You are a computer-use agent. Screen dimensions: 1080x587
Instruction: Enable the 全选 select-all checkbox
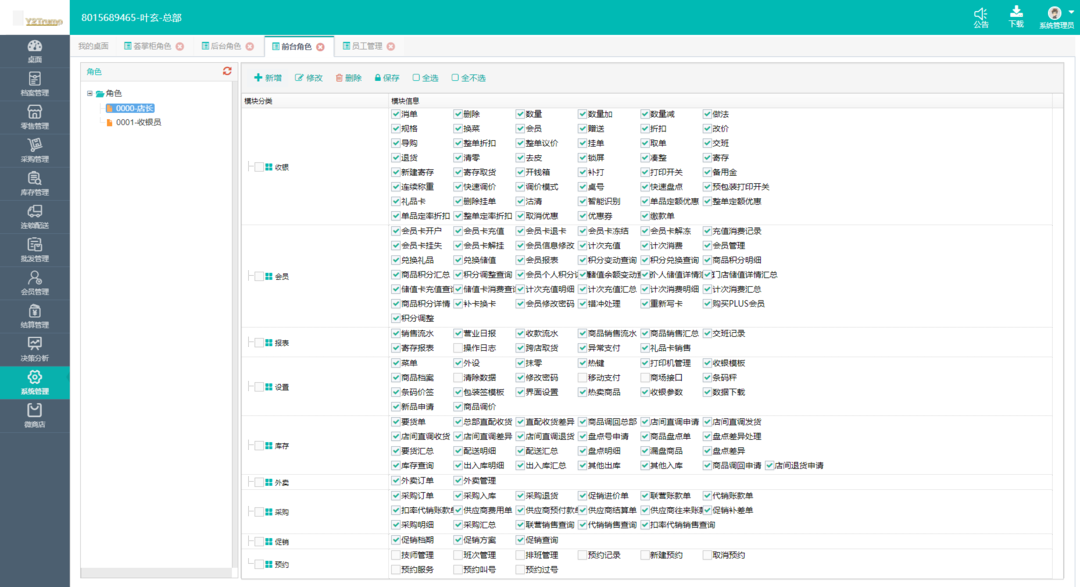(416, 77)
